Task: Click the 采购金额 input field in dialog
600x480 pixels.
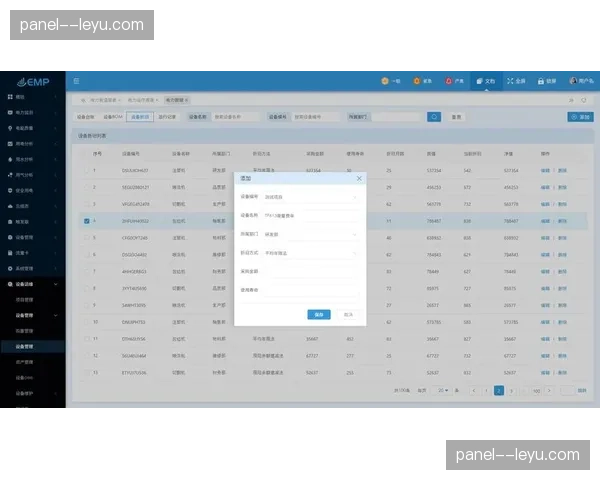Action: click(x=310, y=271)
